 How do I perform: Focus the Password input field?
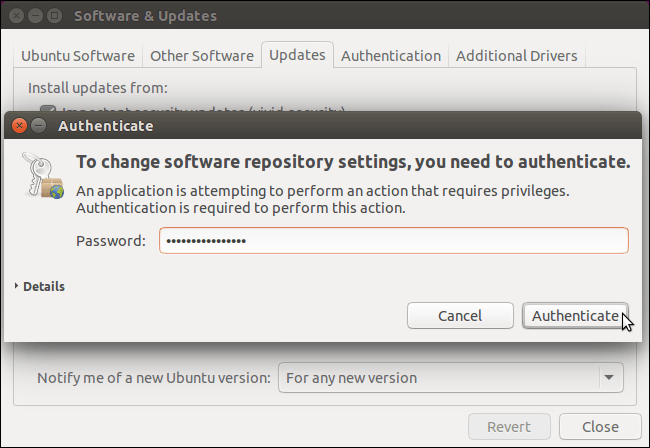[x=393, y=241]
